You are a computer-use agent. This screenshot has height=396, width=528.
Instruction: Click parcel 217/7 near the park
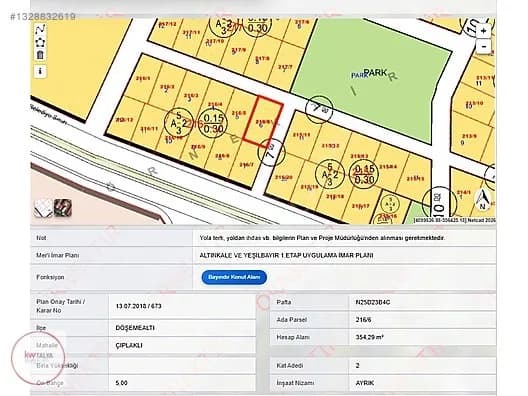click(285, 67)
